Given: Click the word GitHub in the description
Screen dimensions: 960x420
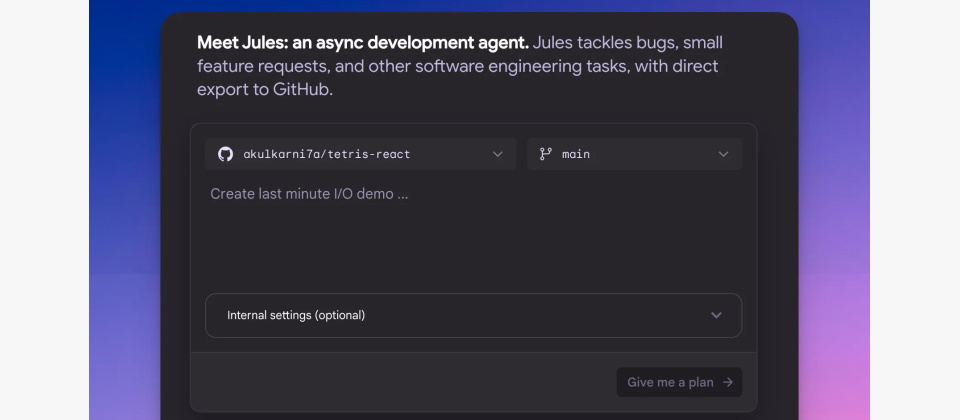Looking at the screenshot, I should pos(300,89).
